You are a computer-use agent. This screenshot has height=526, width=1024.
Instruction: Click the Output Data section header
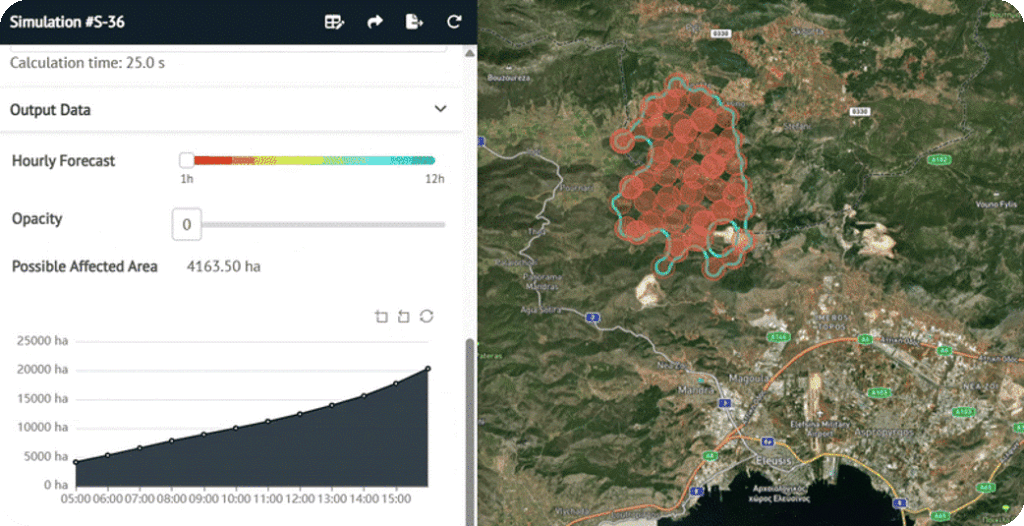point(50,110)
